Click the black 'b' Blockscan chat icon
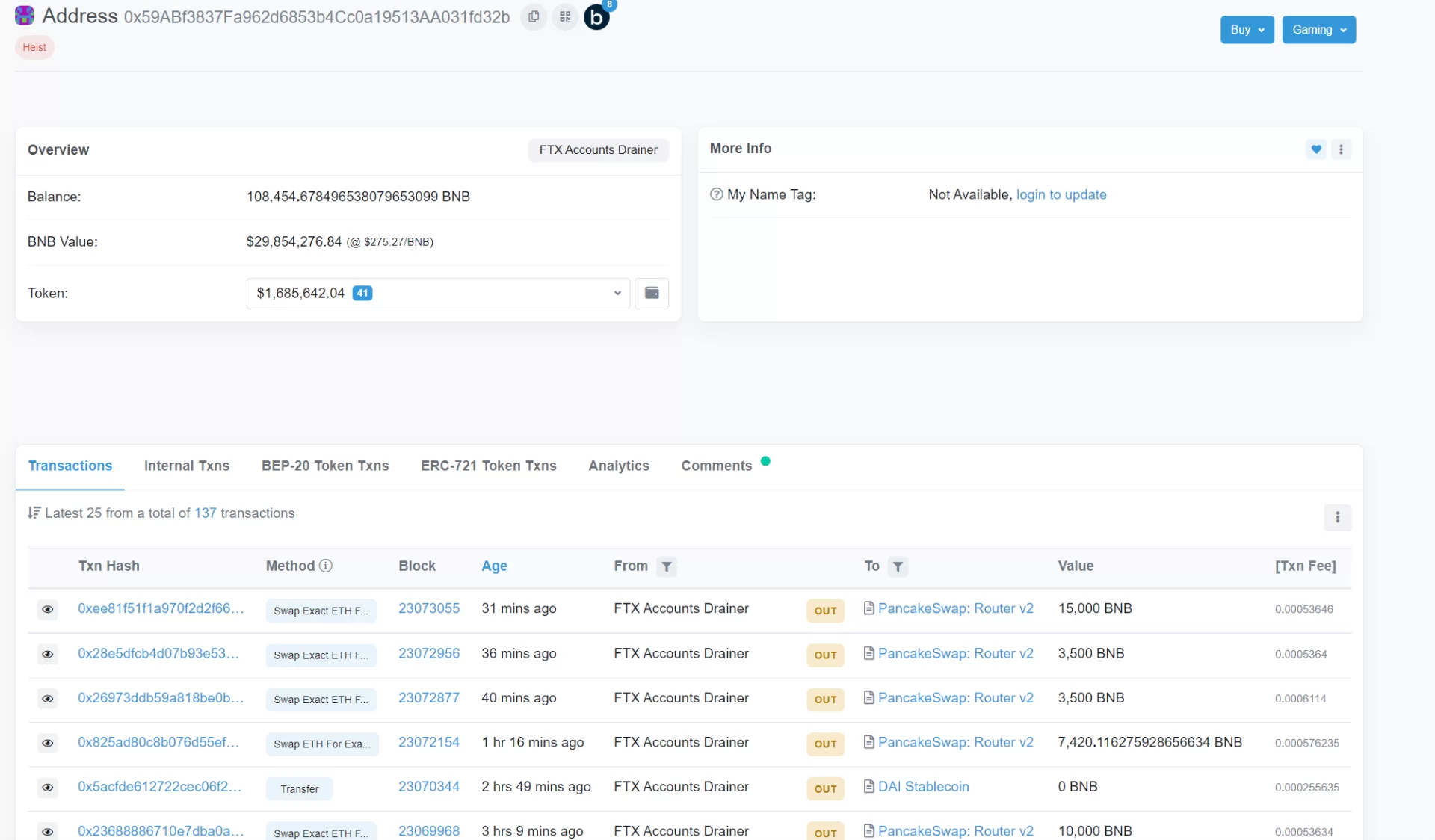This screenshot has height=840, width=1435. [596, 16]
